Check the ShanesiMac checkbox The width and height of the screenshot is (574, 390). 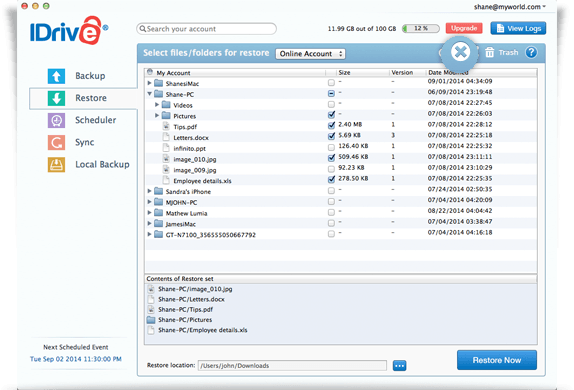(x=331, y=83)
